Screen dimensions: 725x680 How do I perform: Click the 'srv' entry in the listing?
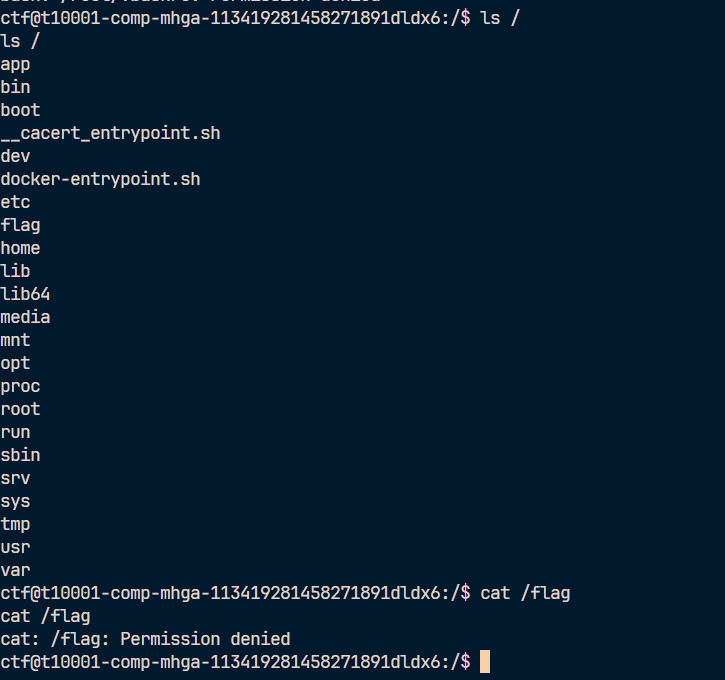[16, 478]
